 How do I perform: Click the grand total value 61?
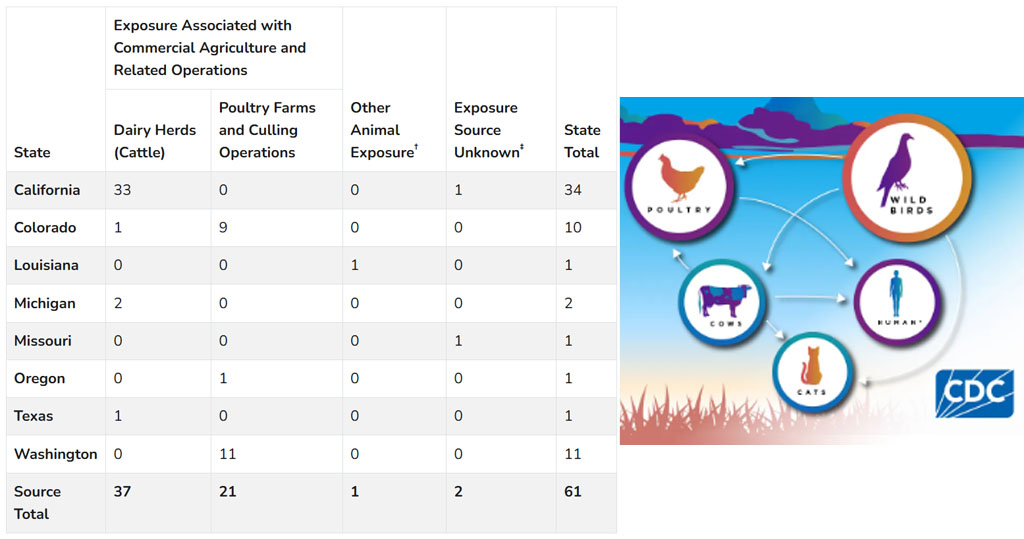click(x=573, y=492)
